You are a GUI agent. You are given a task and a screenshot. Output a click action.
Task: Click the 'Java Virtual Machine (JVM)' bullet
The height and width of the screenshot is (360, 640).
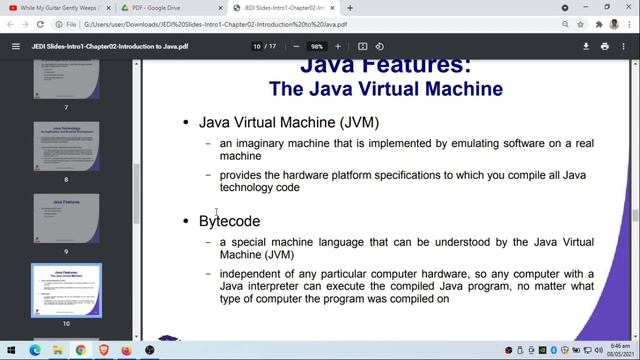point(289,122)
